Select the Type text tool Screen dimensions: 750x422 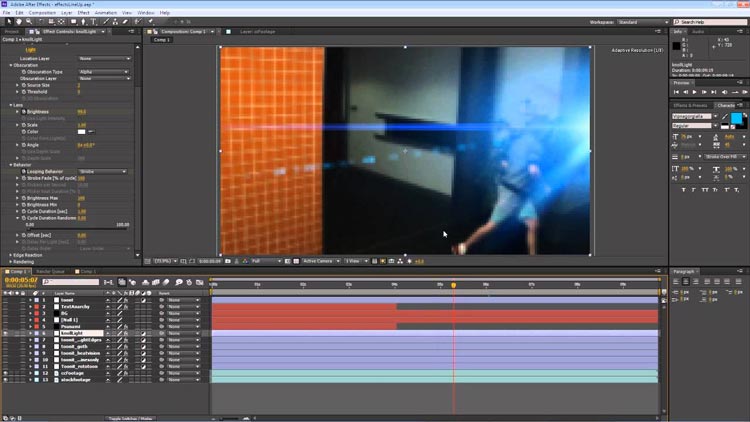[93, 22]
